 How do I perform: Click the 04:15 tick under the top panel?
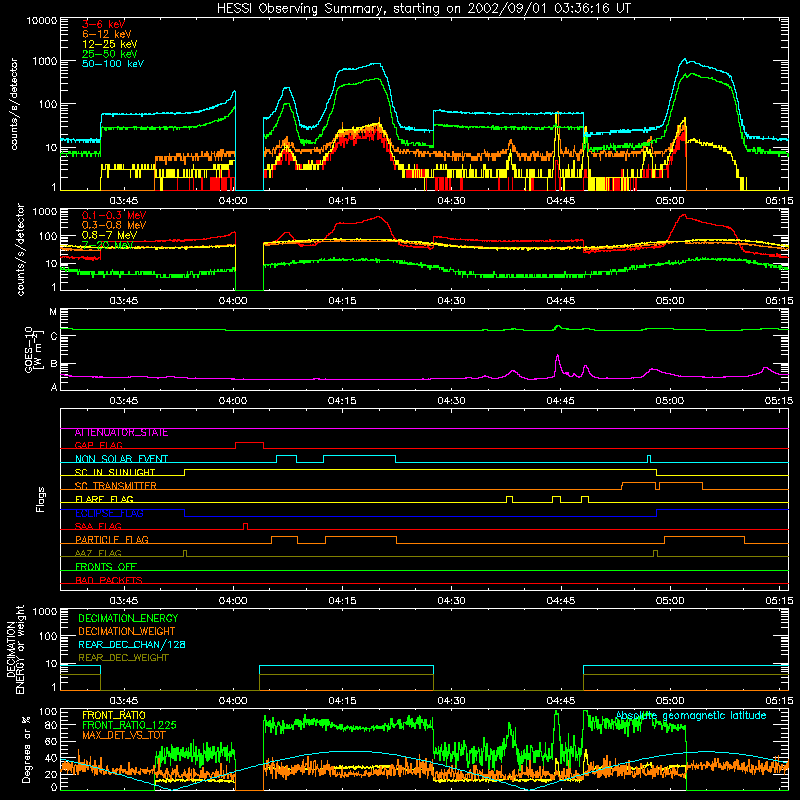click(x=342, y=201)
